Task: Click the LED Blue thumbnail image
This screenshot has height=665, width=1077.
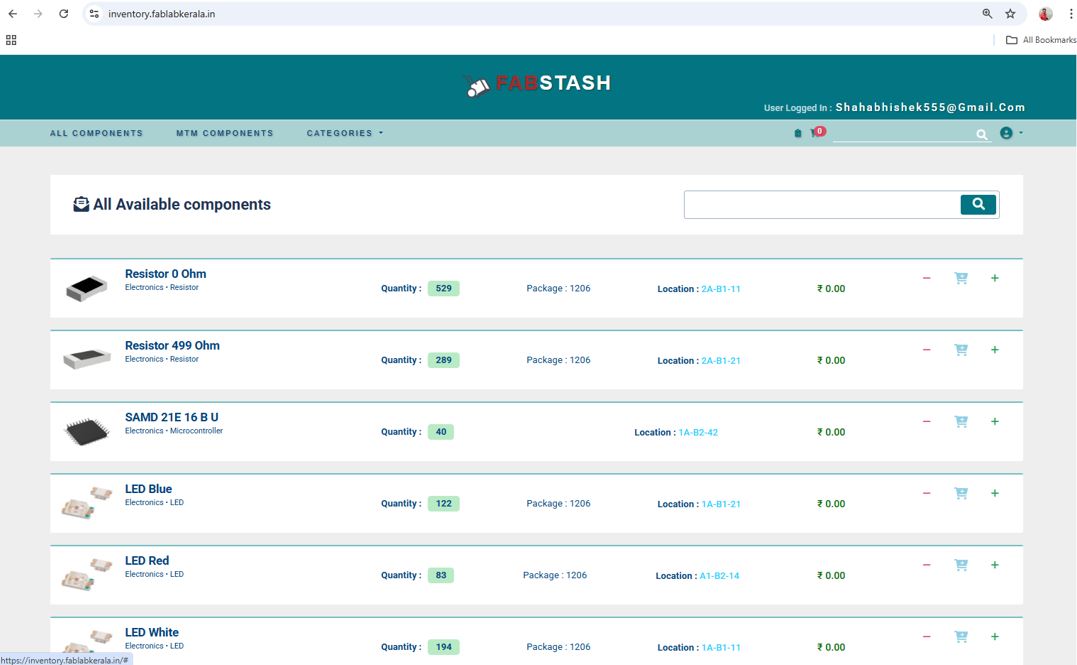Action: (x=87, y=502)
